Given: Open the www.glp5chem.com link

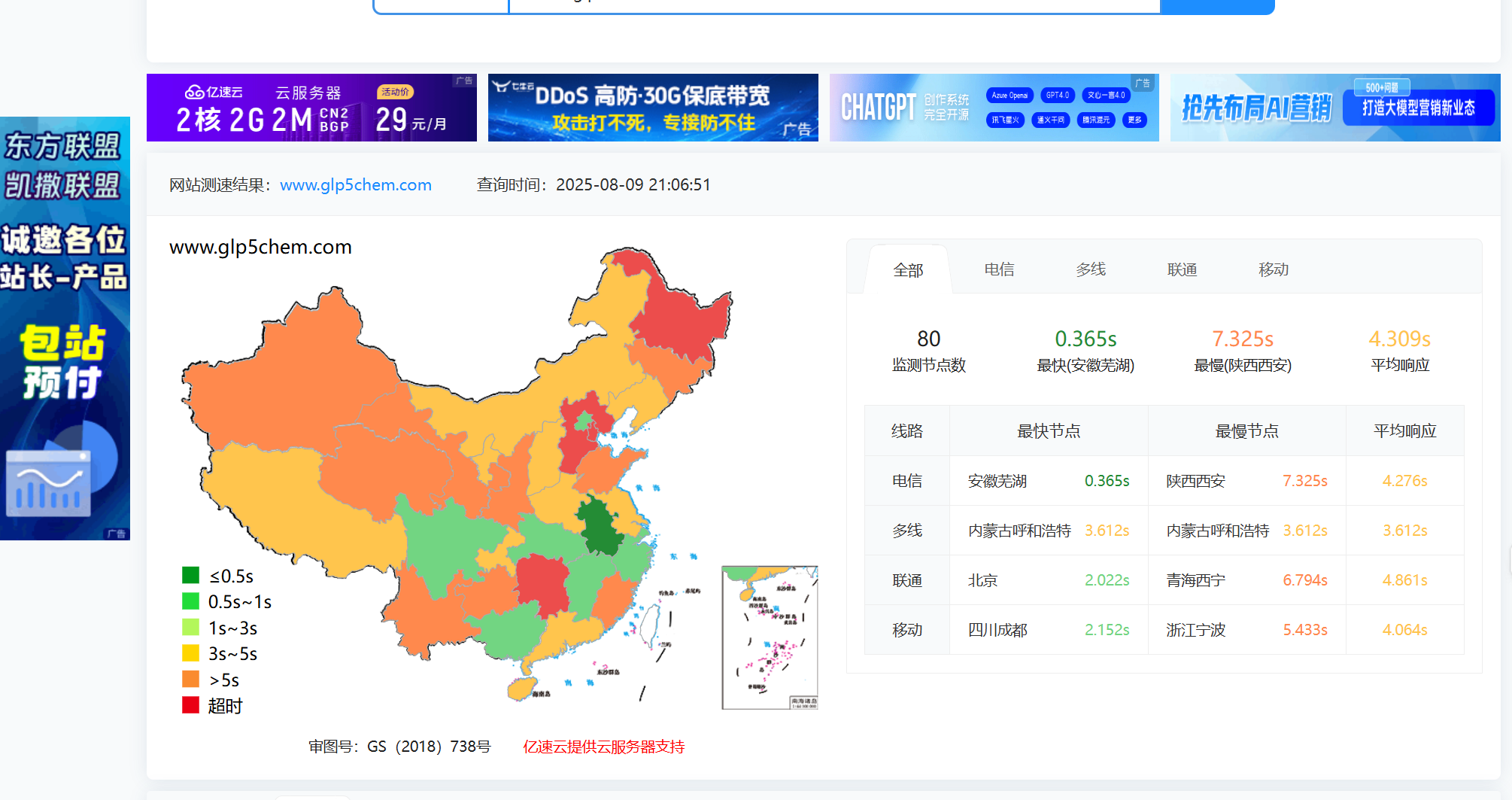Looking at the screenshot, I should (x=355, y=185).
